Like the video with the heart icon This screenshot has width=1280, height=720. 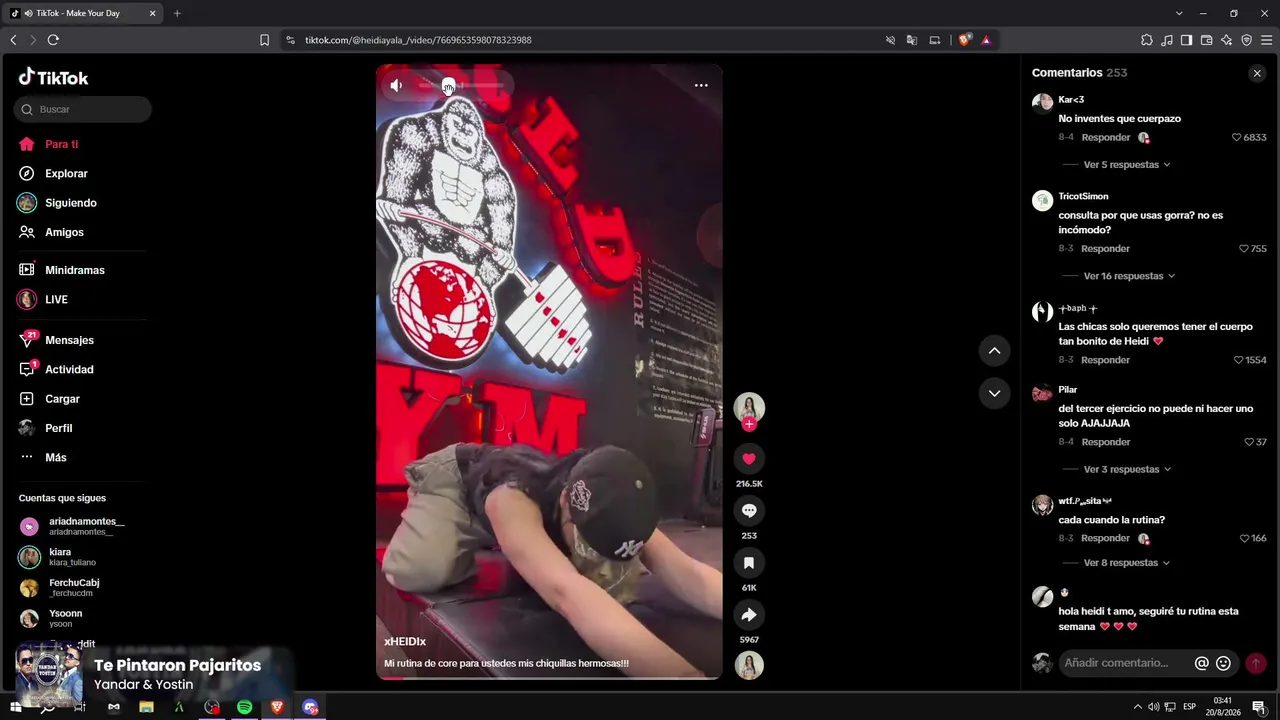[x=749, y=459]
